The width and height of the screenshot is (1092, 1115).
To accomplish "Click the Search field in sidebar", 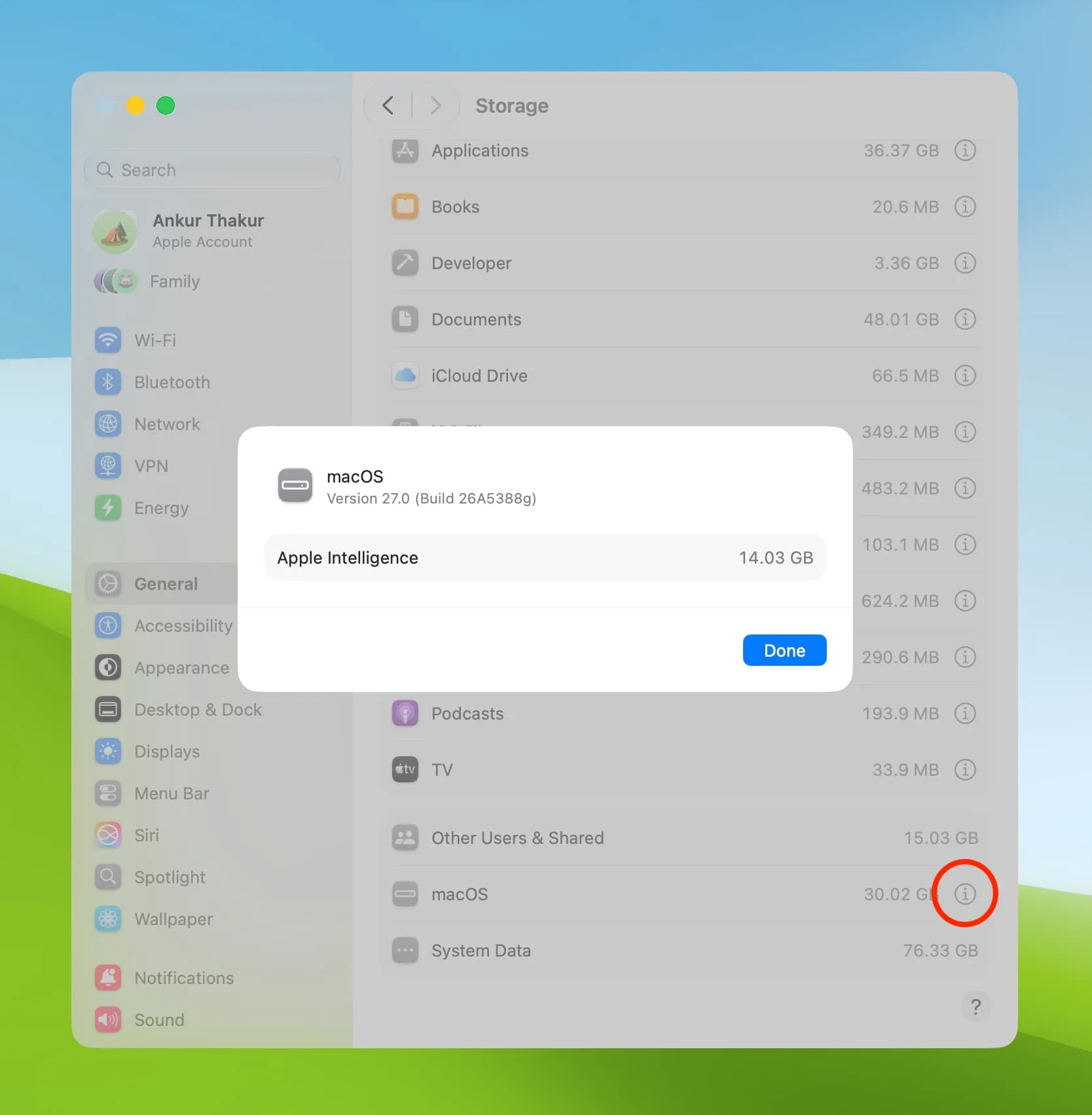I will tap(212, 170).
